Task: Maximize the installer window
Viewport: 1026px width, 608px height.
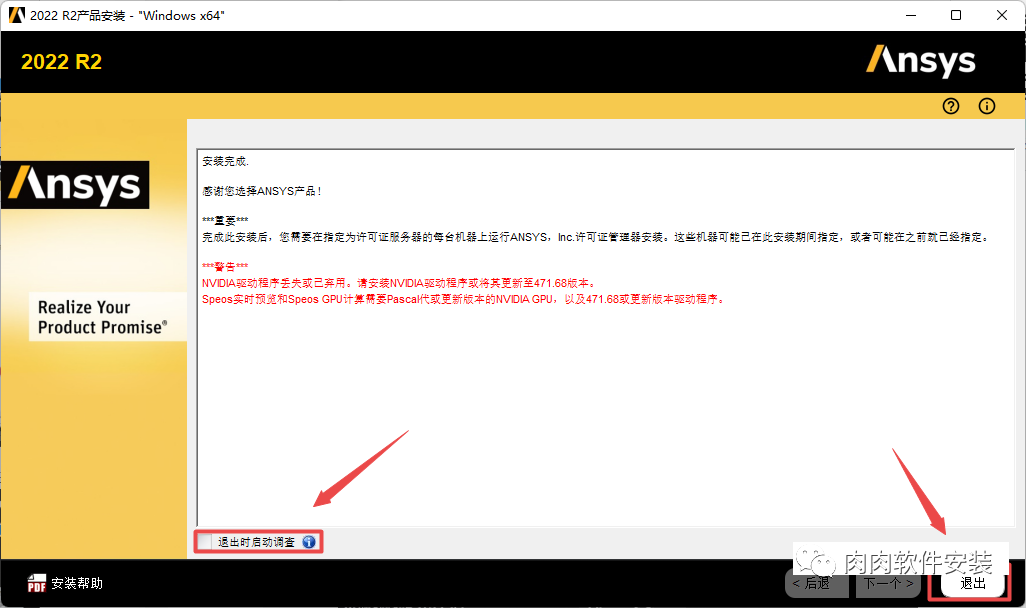Action: [956, 15]
